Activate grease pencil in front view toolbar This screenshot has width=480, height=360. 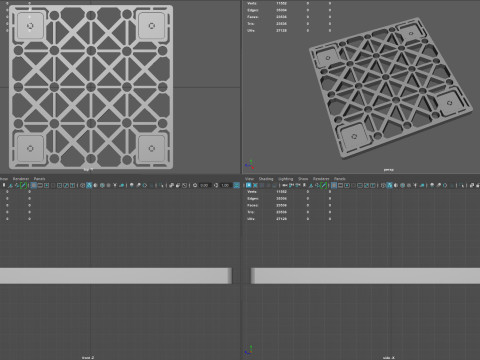pos(23,185)
